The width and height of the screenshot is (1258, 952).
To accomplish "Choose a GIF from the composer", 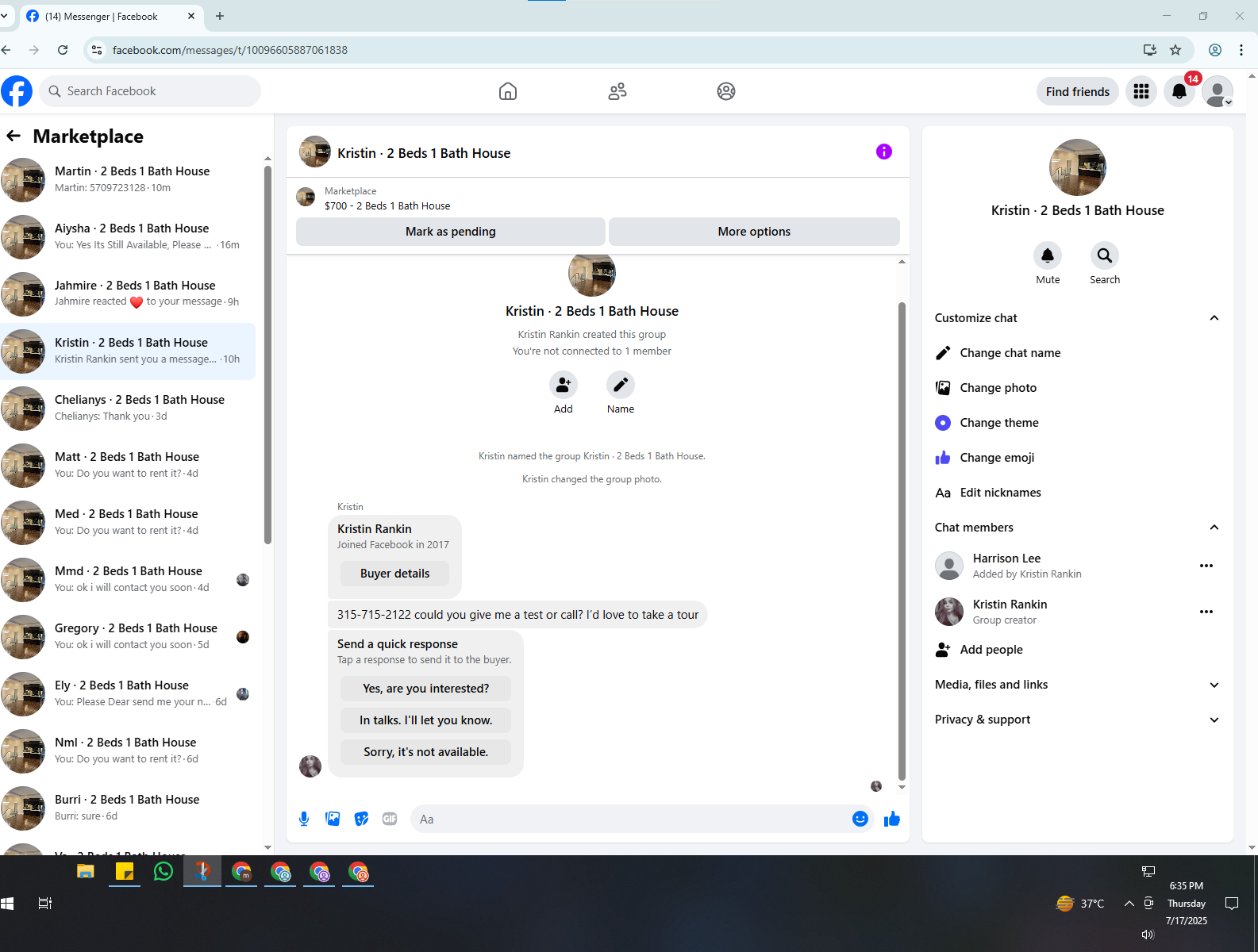I will [x=390, y=819].
